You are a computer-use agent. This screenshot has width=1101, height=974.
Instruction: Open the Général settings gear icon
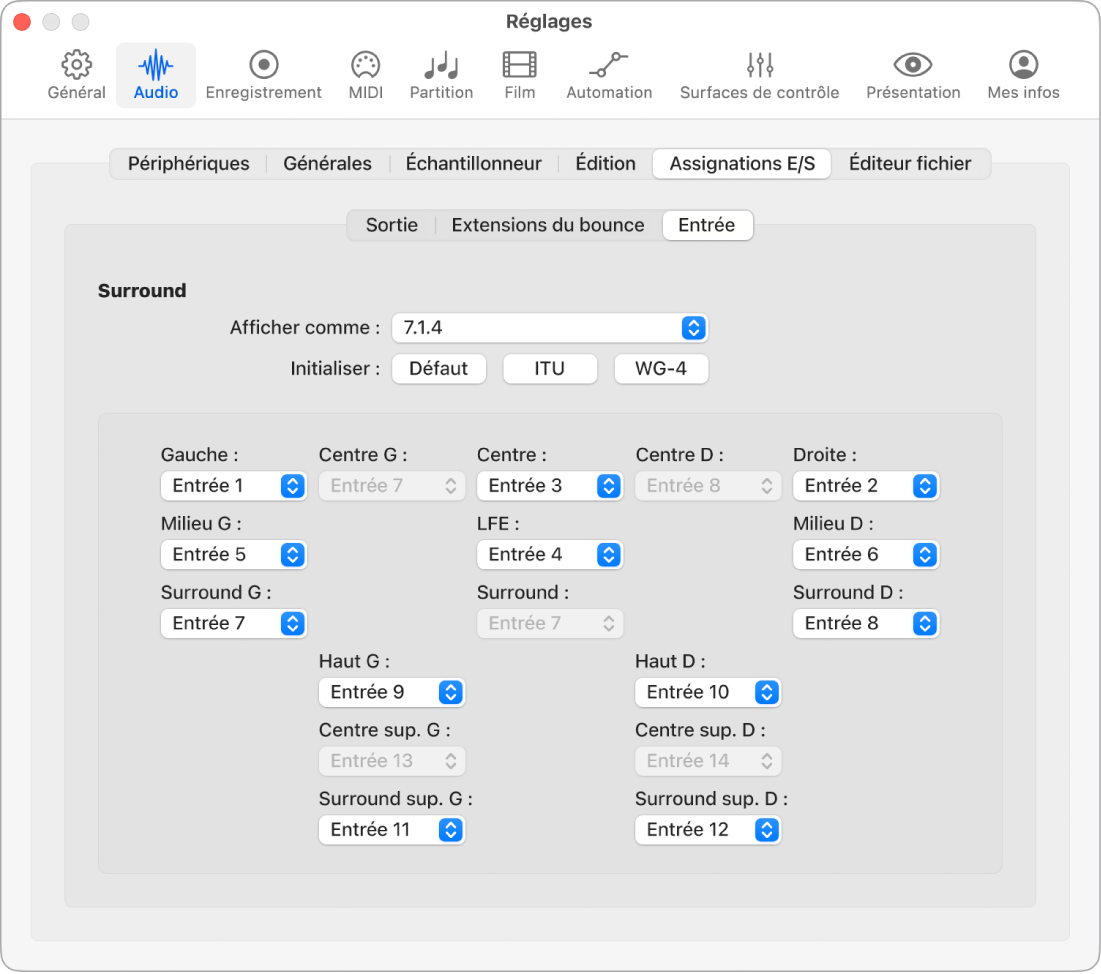click(x=76, y=65)
